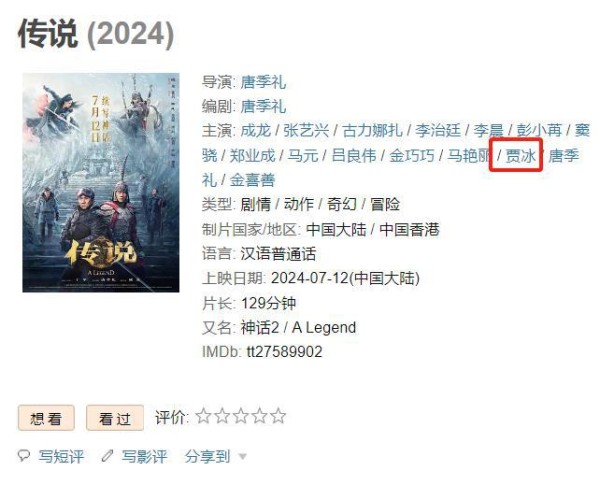The height and width of the screenshot is (485, 600).
Task: Click the 写影评 link
Action: point(144,456)
